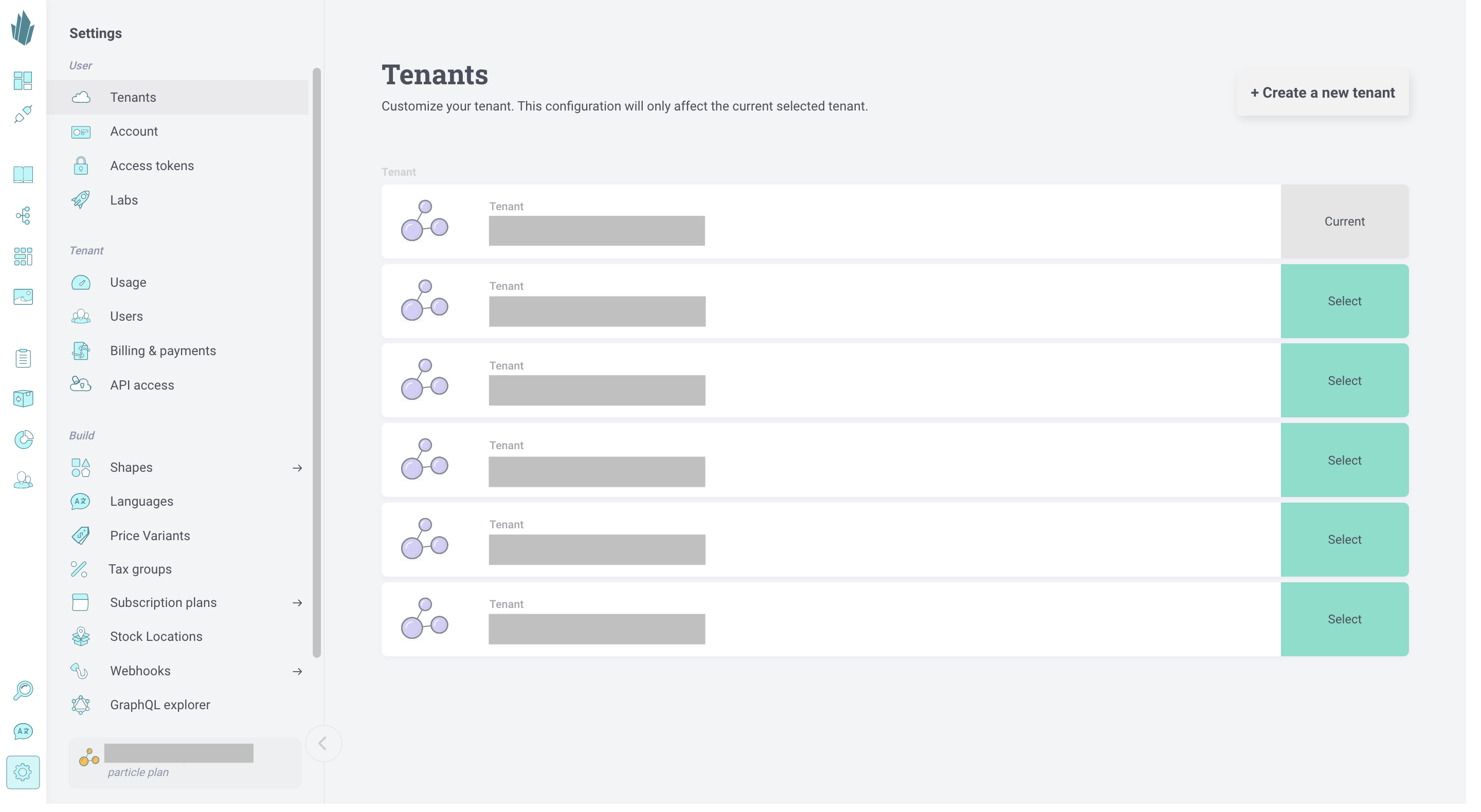Click the gauge icon beside Usage
This screenshot has width=1481, height=812.
tap(81, 282)
